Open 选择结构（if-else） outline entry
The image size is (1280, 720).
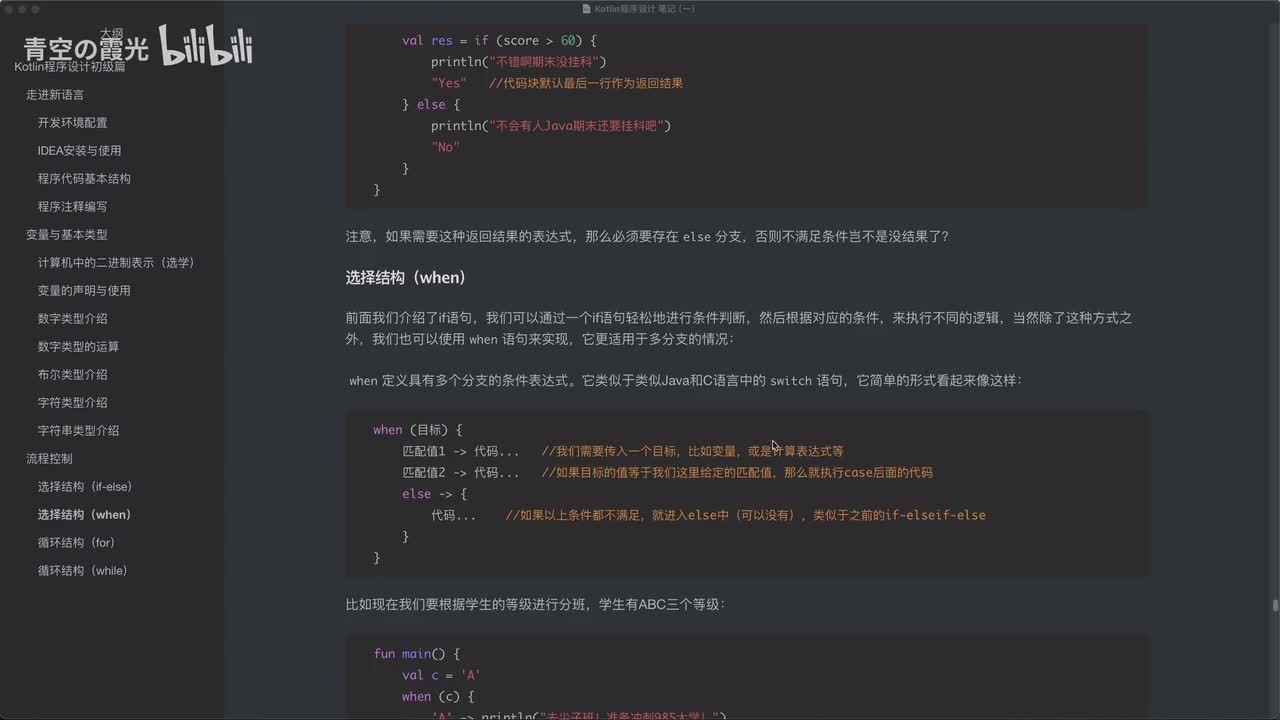85,487
